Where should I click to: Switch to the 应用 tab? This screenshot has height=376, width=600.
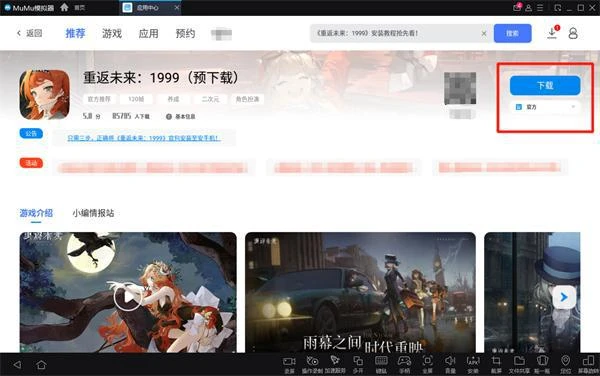(x=148, y=34)
